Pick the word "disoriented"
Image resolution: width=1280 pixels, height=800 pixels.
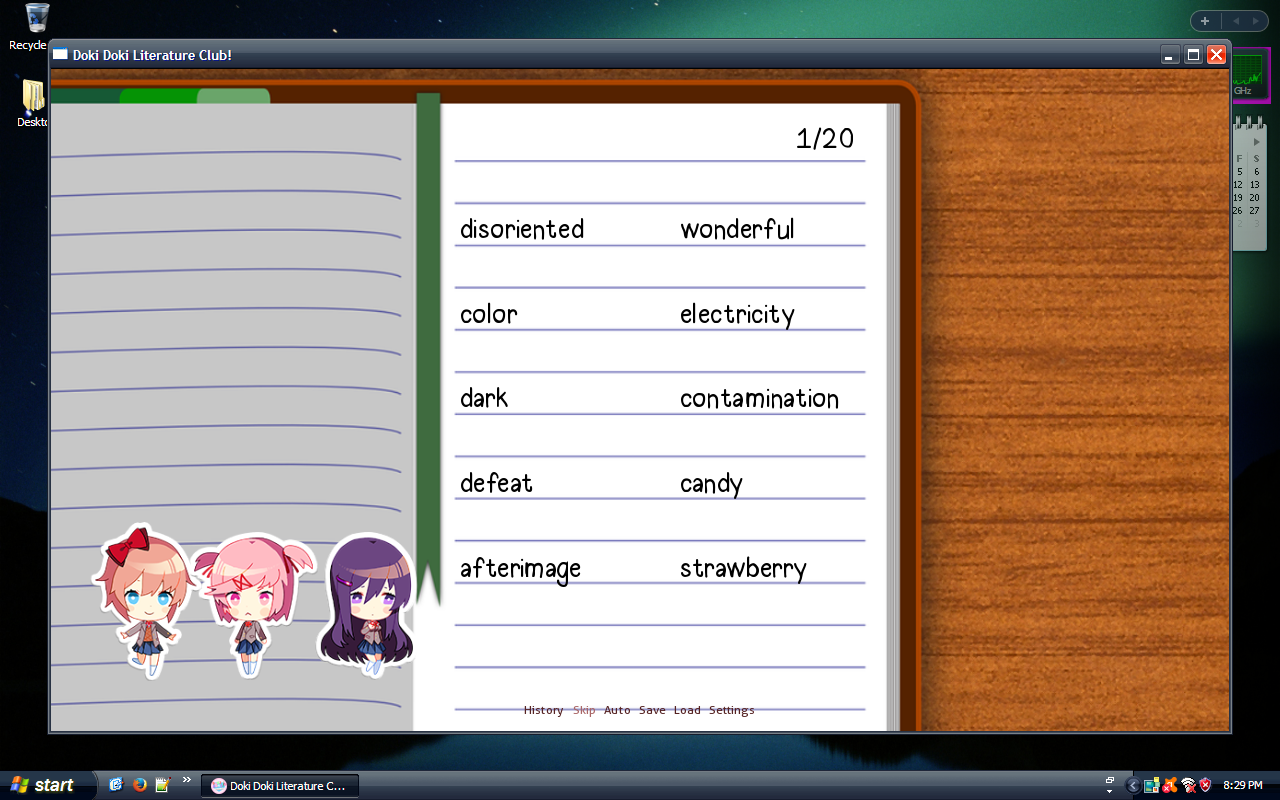(x=522, y=229)
